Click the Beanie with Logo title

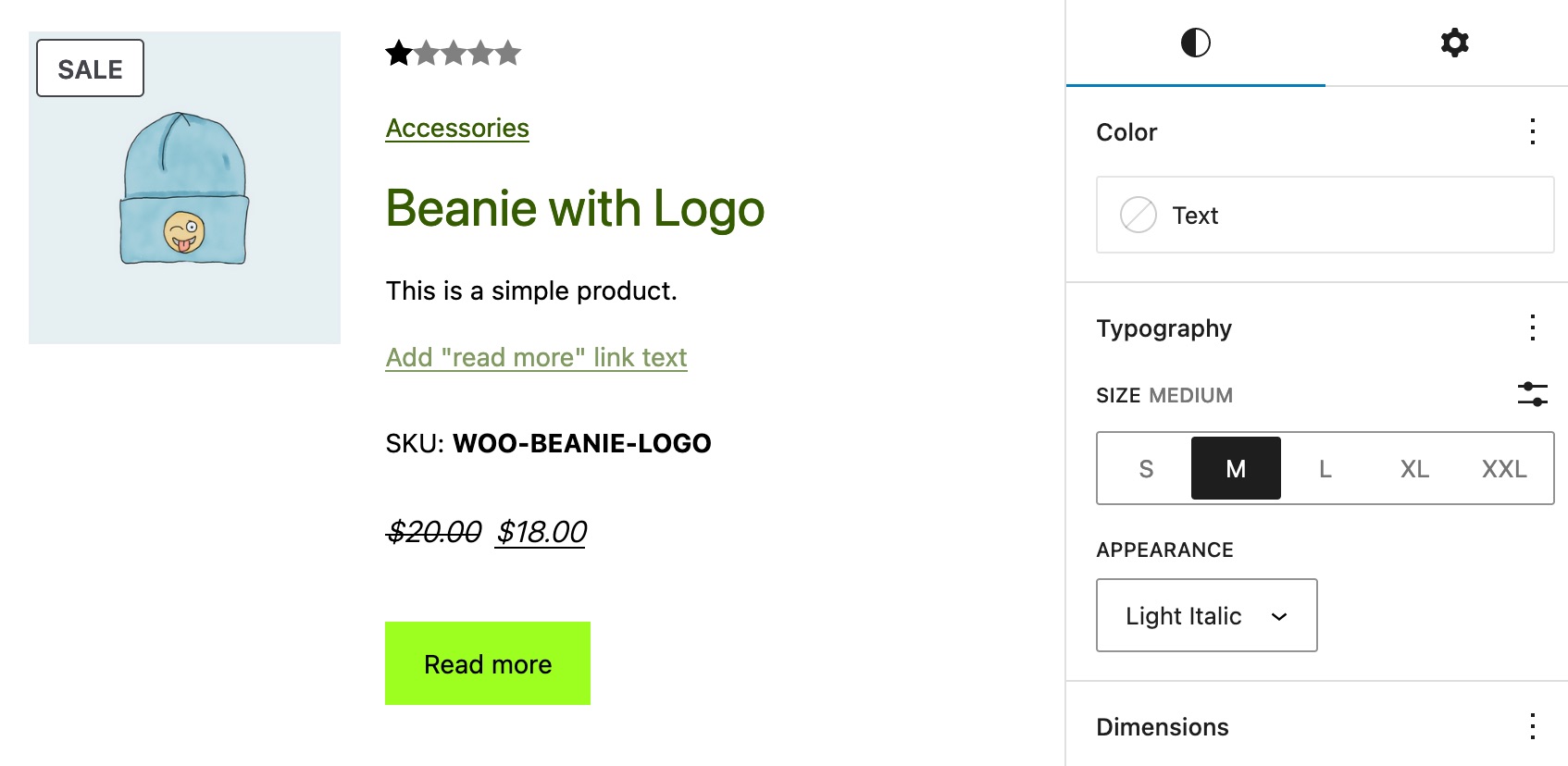575,208
